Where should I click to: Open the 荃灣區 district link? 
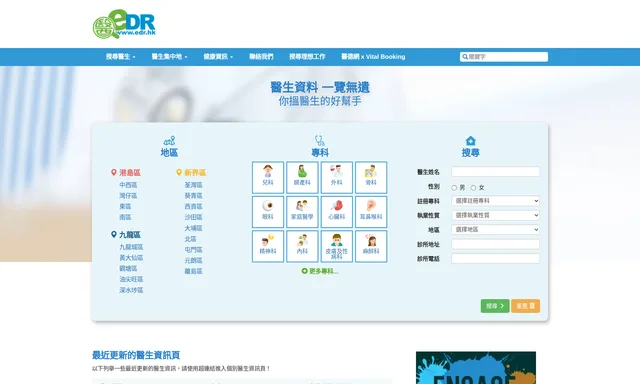point(193,185)
